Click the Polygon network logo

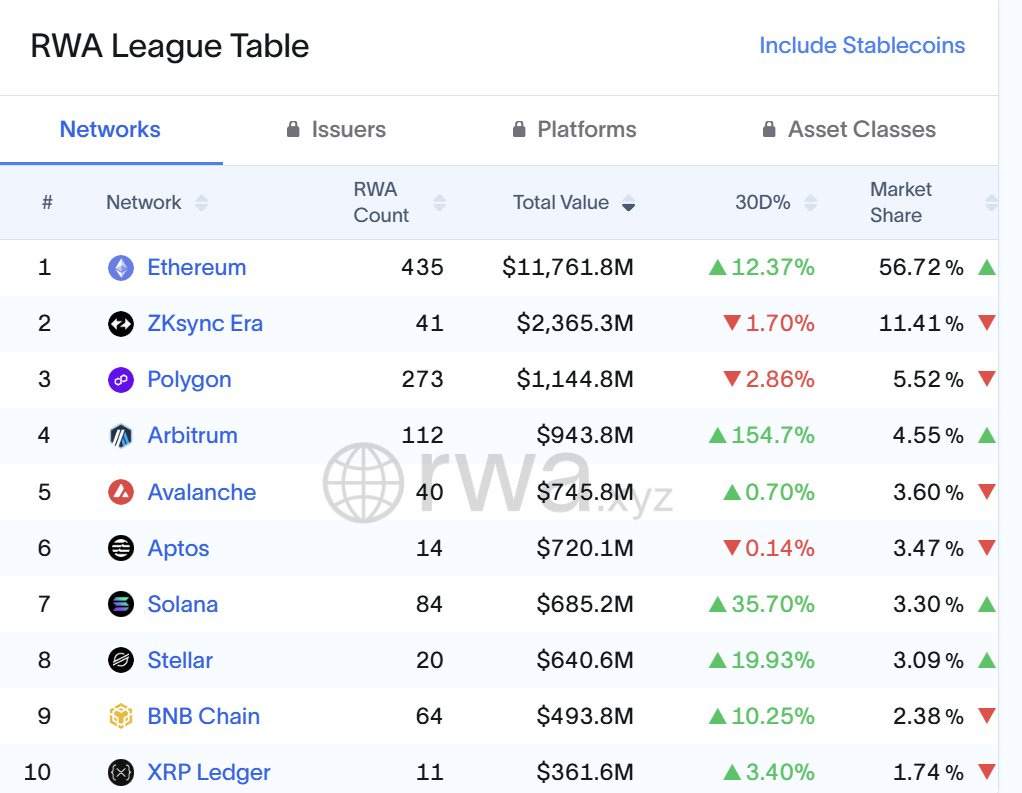tap(120, 379)
